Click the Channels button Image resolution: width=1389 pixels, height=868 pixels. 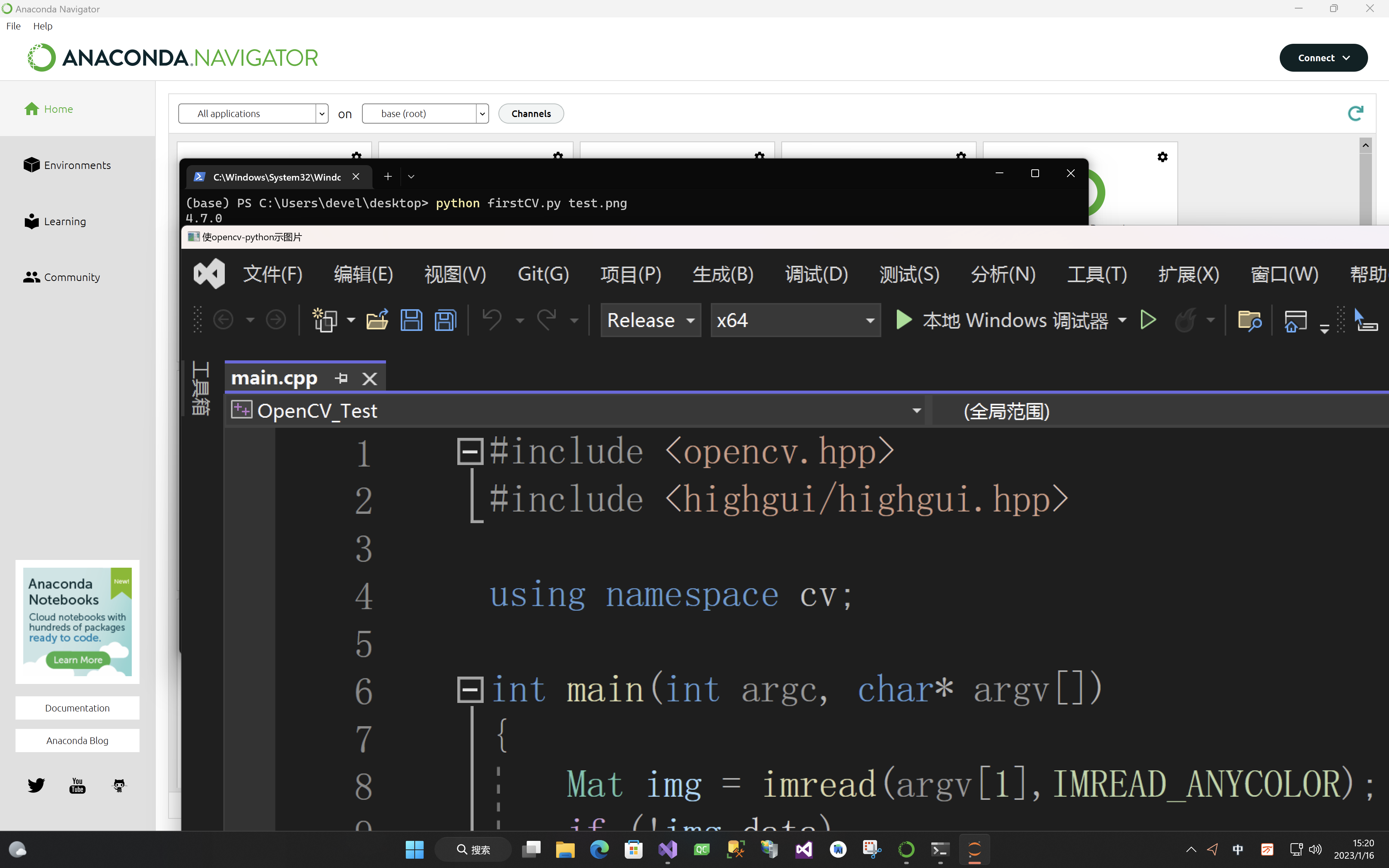(x=531, y=114)
